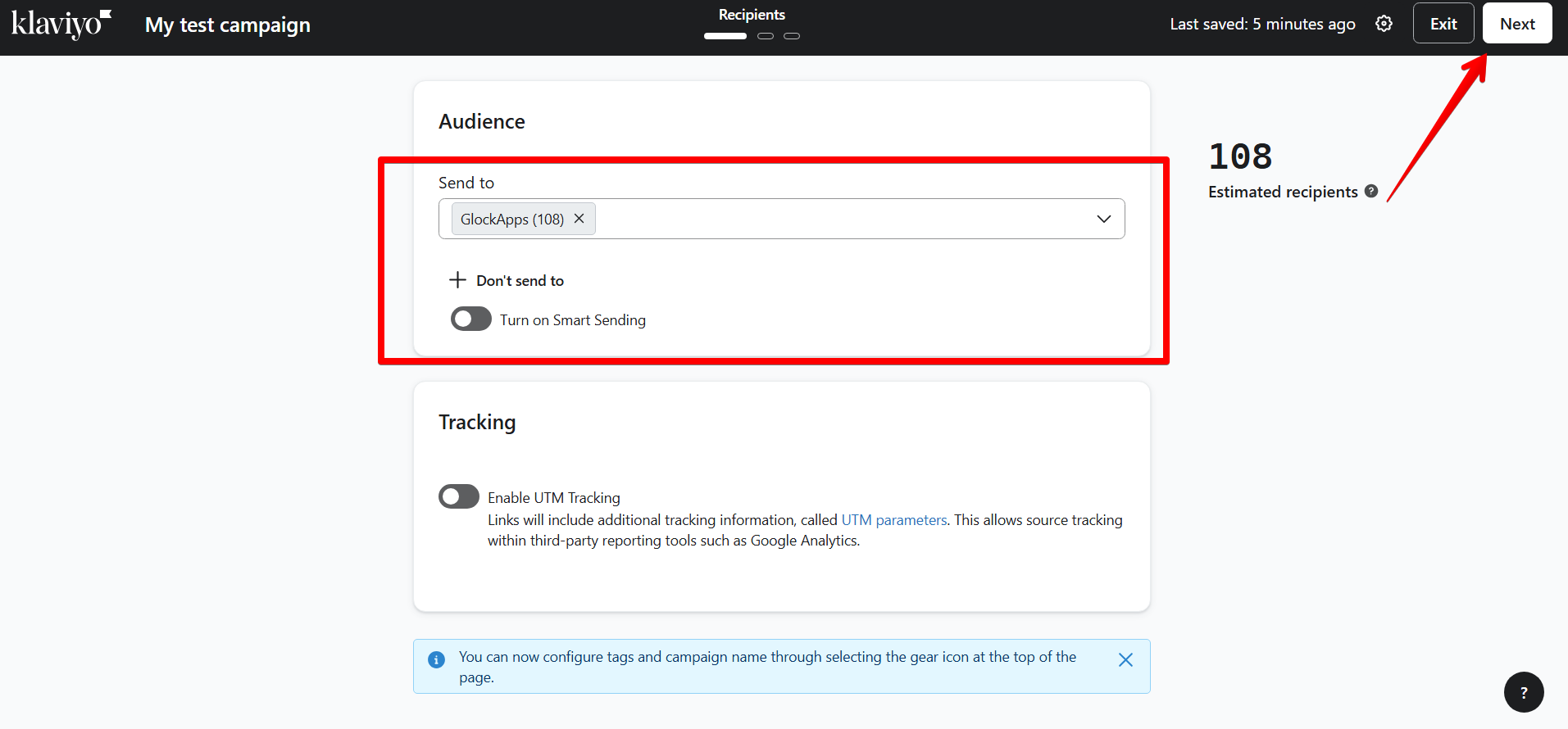
Task: Go to the second step indicator pill
Action: coord(766,36)
